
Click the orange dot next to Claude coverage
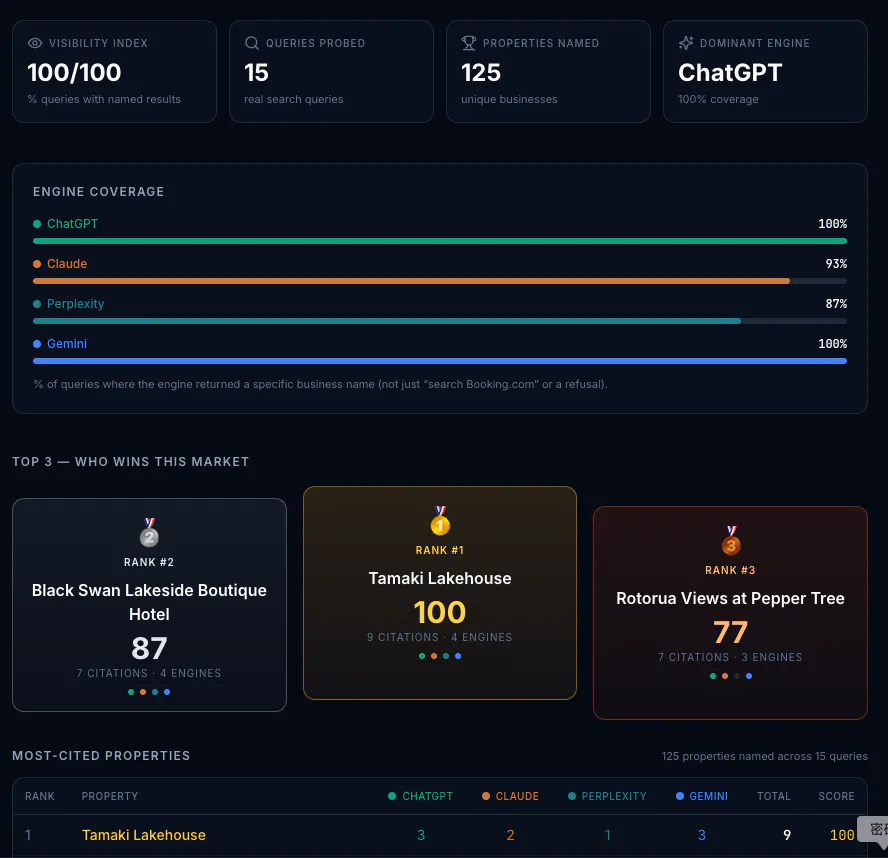tap(37, 264)
